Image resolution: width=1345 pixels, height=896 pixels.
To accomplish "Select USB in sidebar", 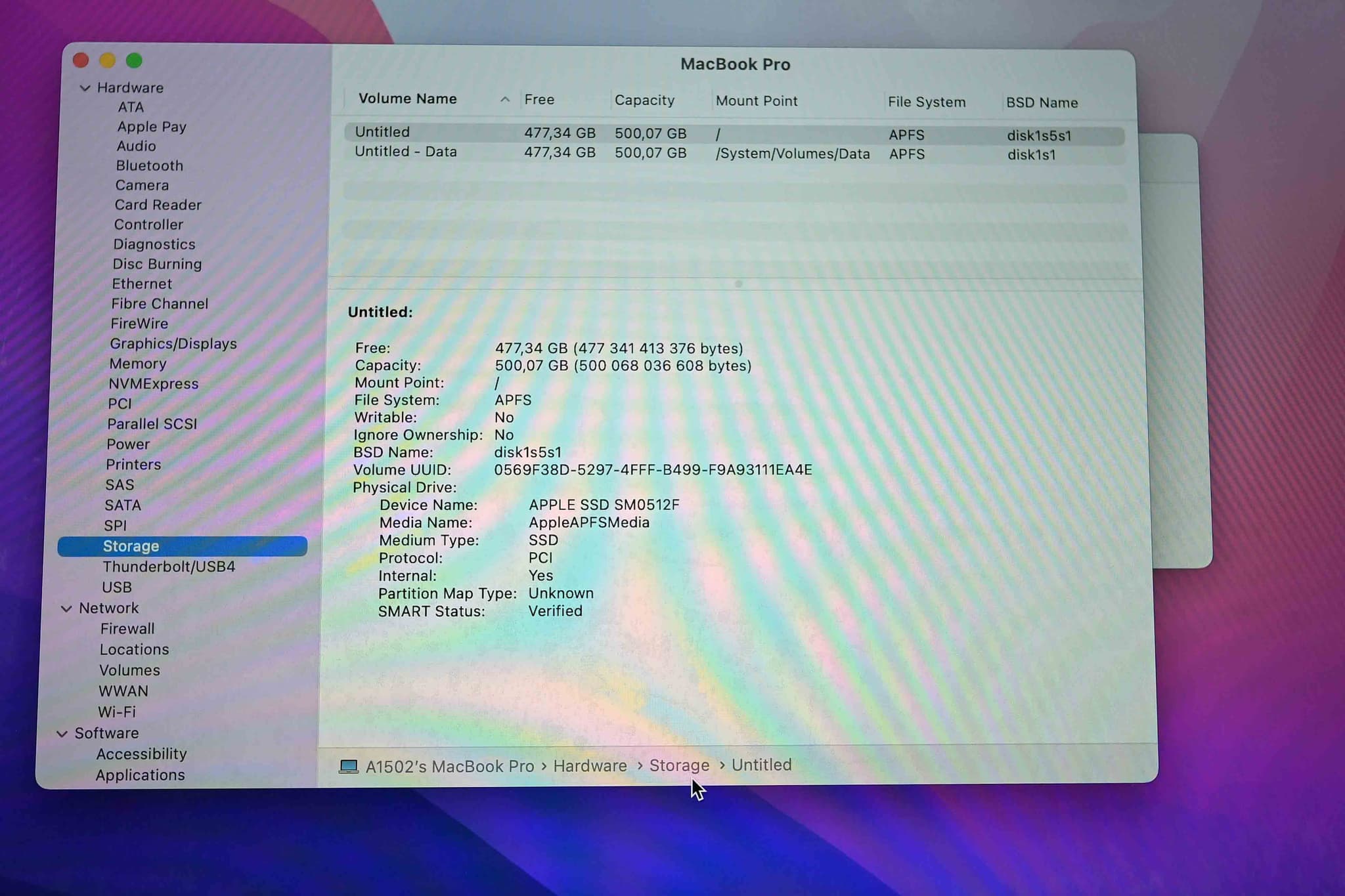I will 117,587.
